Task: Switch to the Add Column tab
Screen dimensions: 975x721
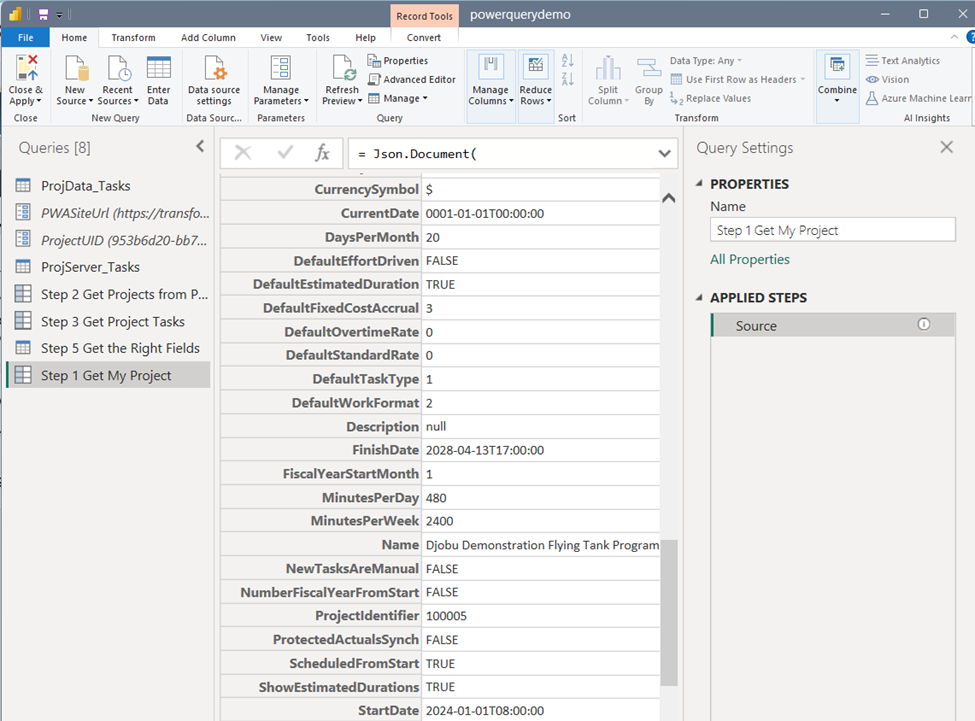Action: pos(208,37)
